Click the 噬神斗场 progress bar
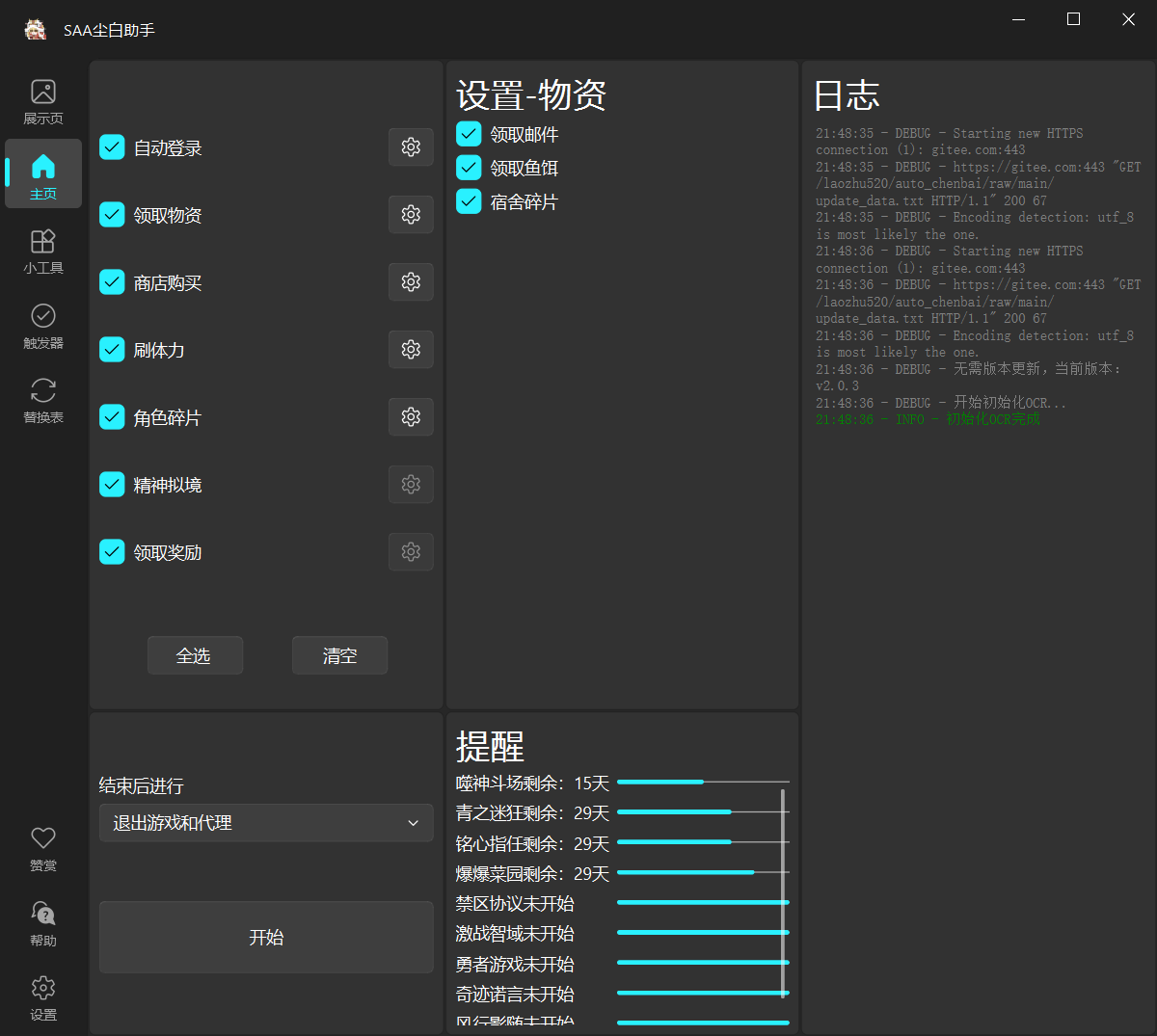 pyautogui.click(x=703, y=782)
